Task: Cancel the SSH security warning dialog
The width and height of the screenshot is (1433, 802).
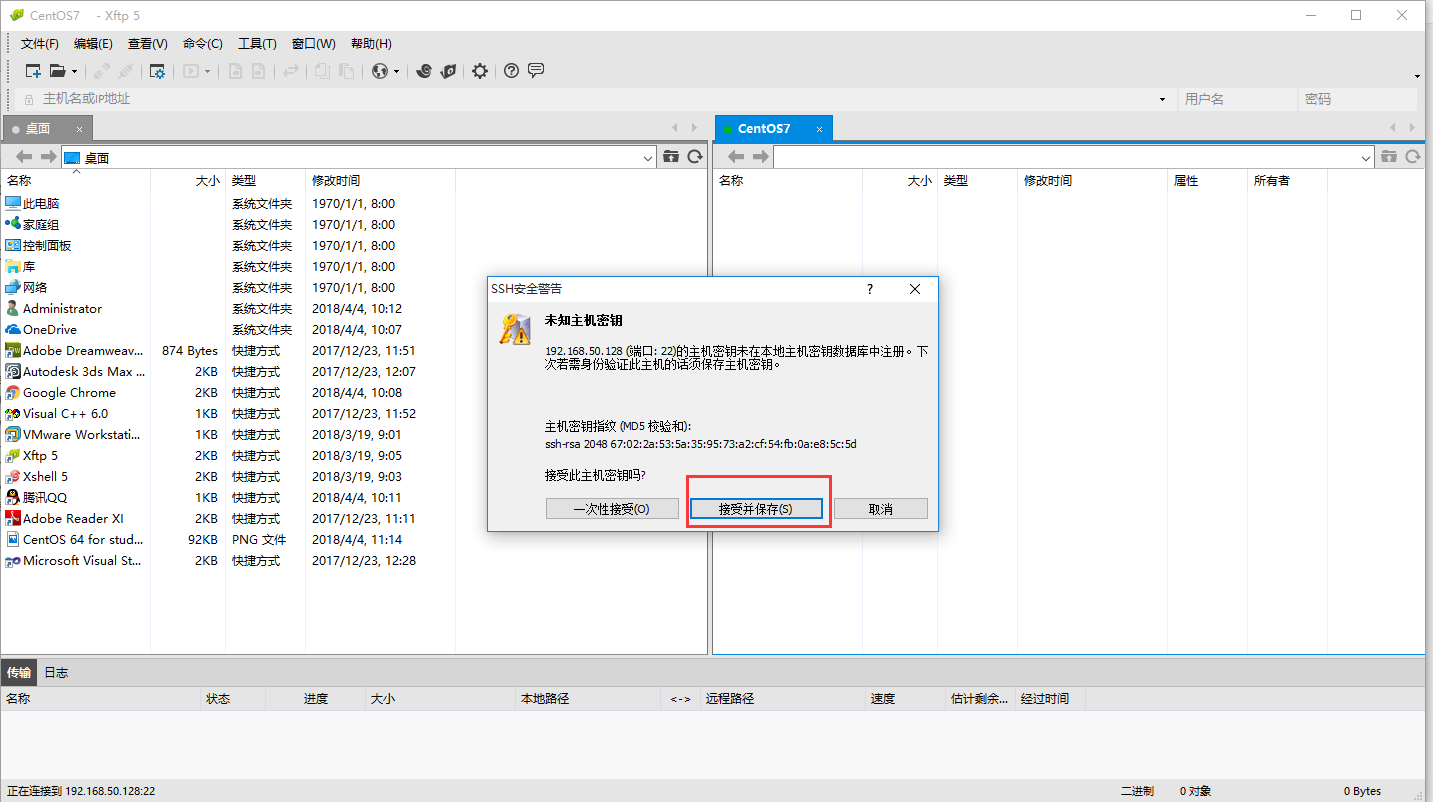Action: [880, 509]
